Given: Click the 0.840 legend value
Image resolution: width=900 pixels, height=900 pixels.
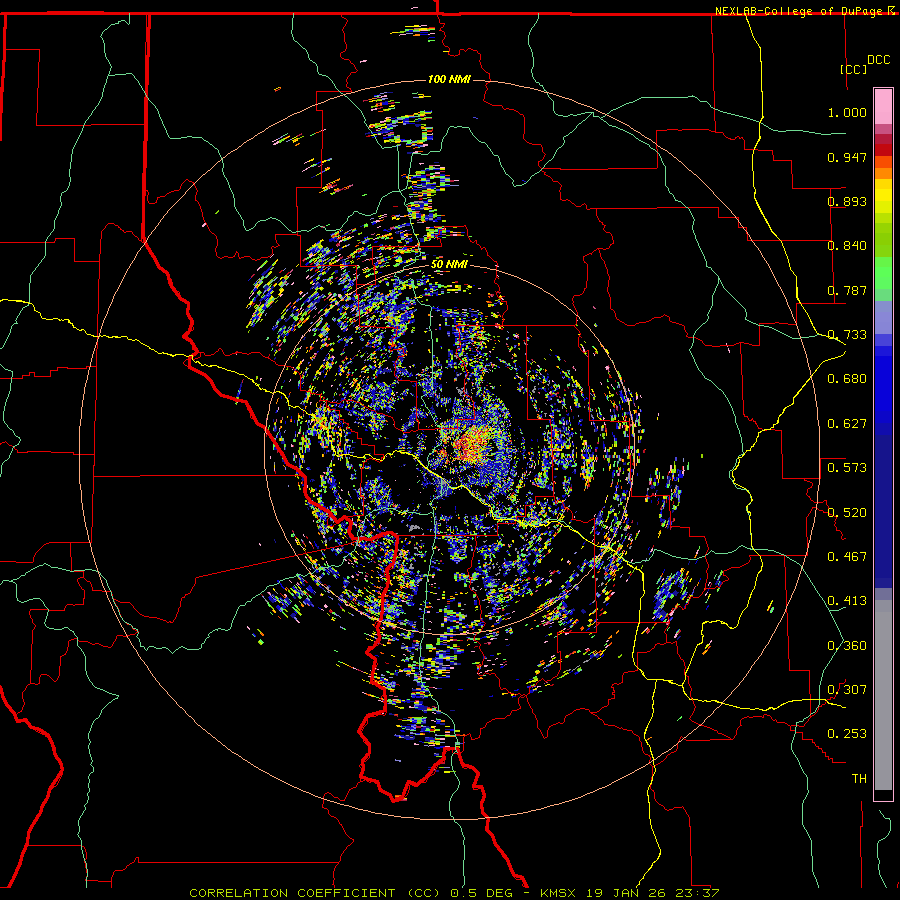Looking at the screenshot, I should (847, 246).
